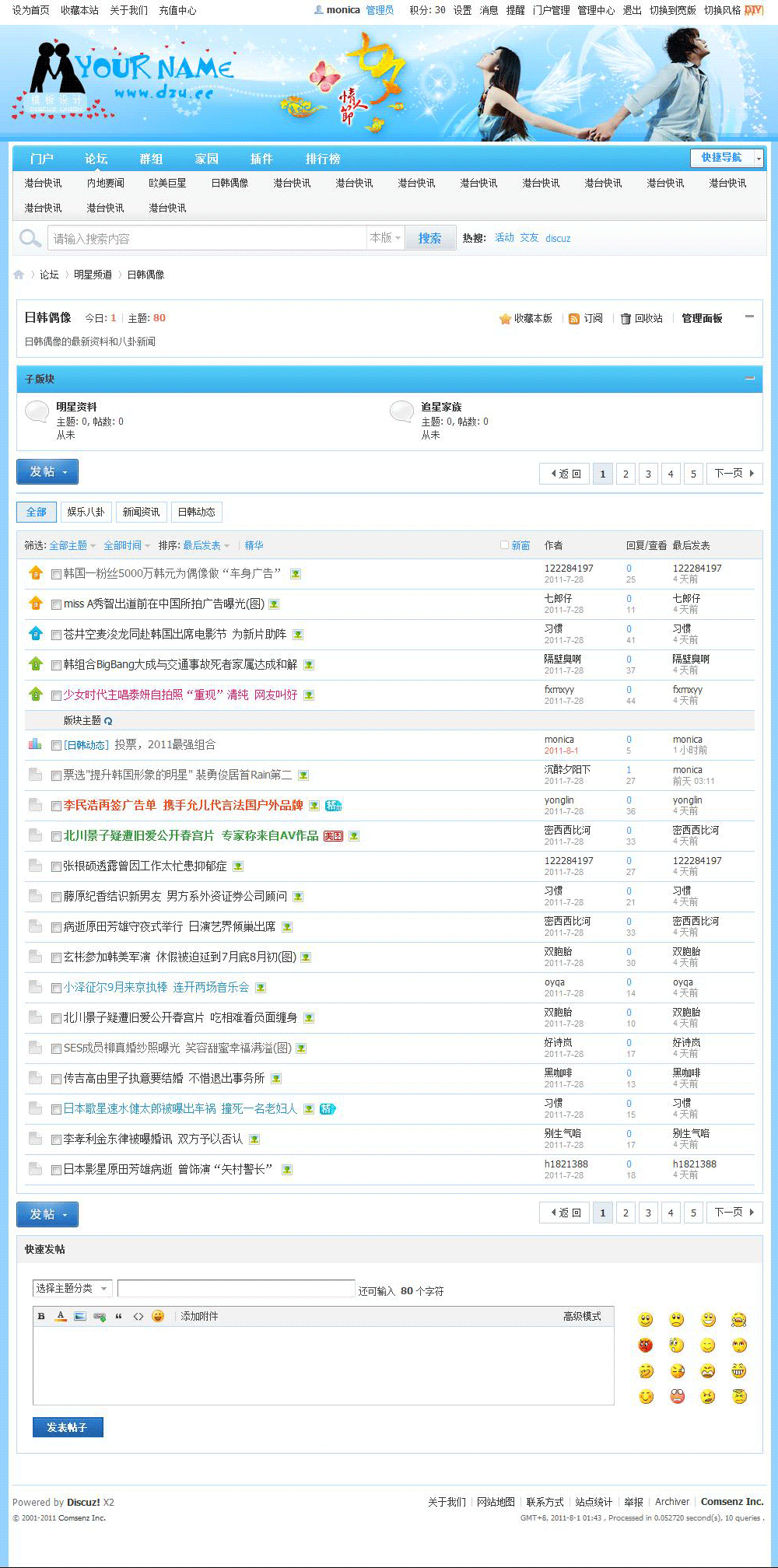Click the 明星资料 sub-forum bubble icon
This screenshot has width=778, height=1568.
(x=37, y=411)
